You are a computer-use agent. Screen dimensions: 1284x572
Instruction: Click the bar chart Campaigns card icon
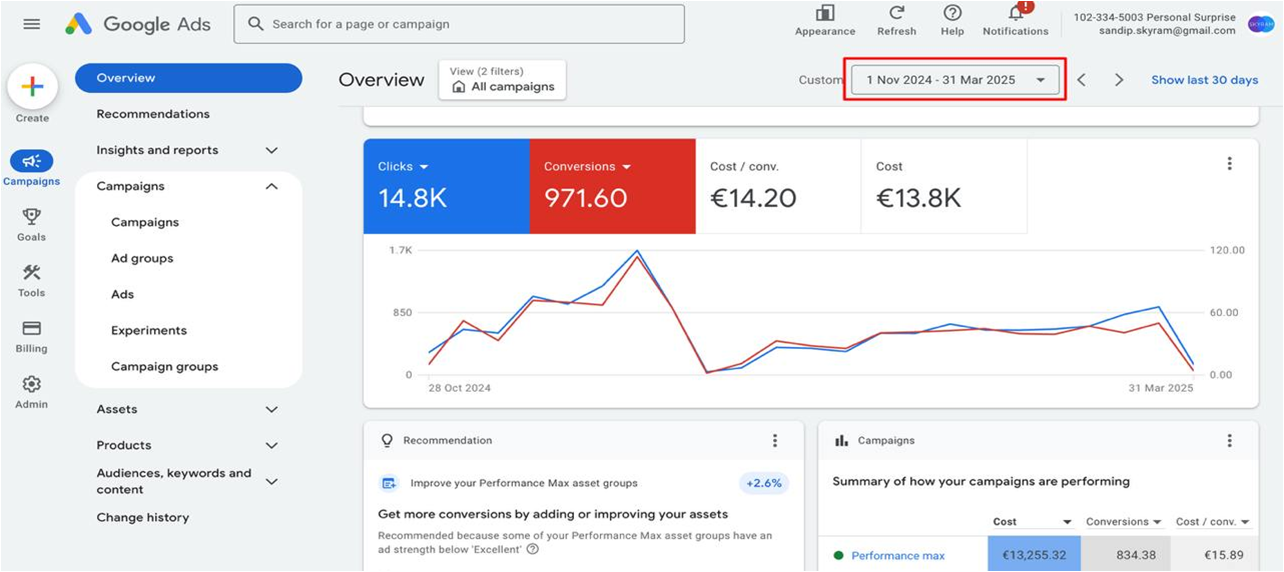(x=841, y=440)
